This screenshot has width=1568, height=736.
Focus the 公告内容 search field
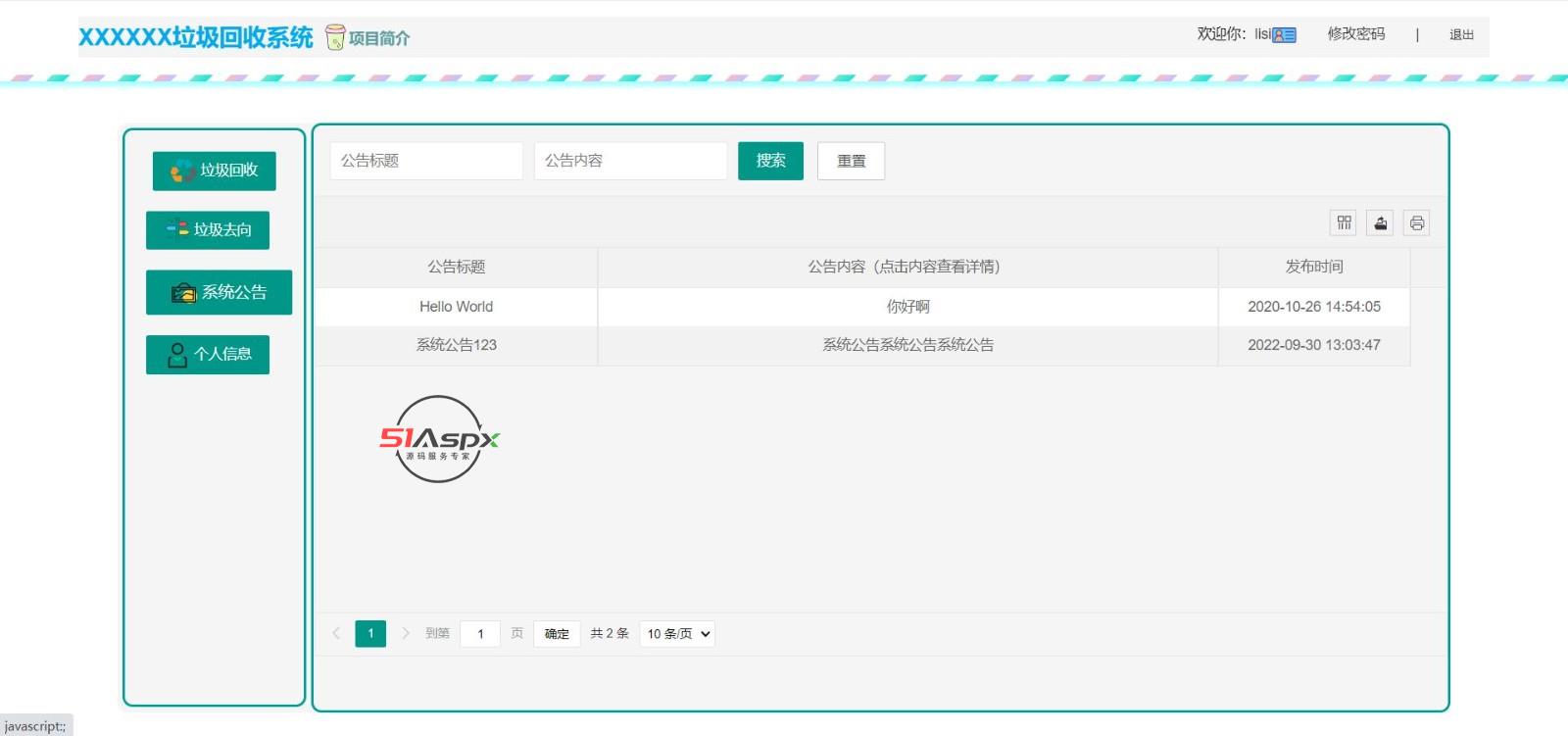[x=630, y=161]
